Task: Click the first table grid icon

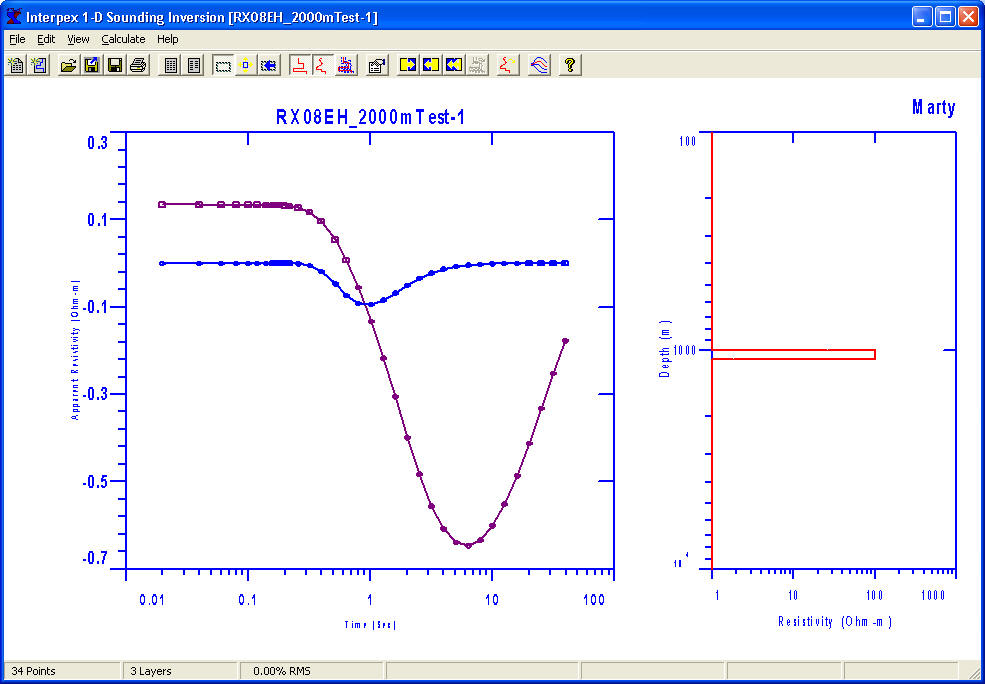Action: pos(168,65)
